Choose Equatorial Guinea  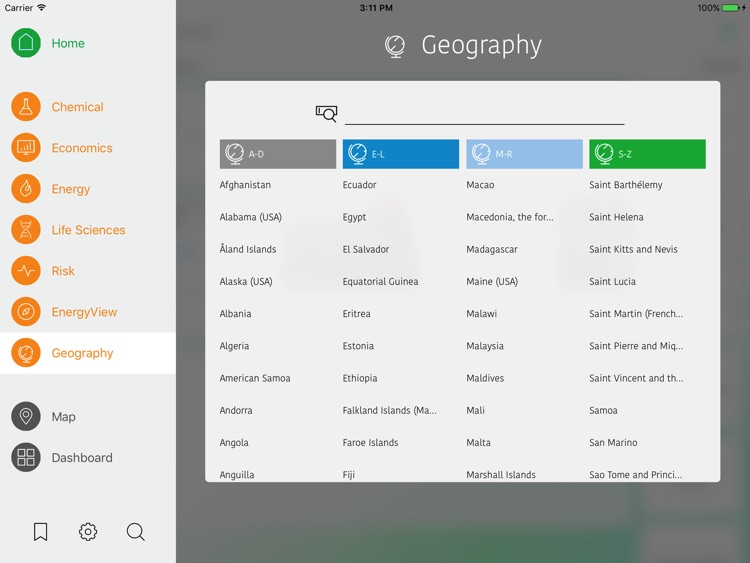[380, 282]
